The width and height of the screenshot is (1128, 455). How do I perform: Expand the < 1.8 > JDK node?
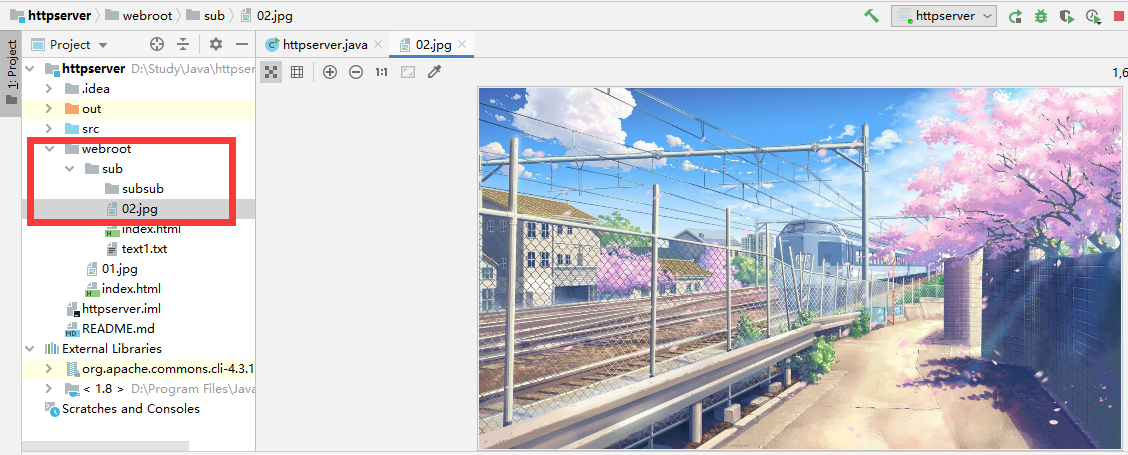tap(49, 389)
